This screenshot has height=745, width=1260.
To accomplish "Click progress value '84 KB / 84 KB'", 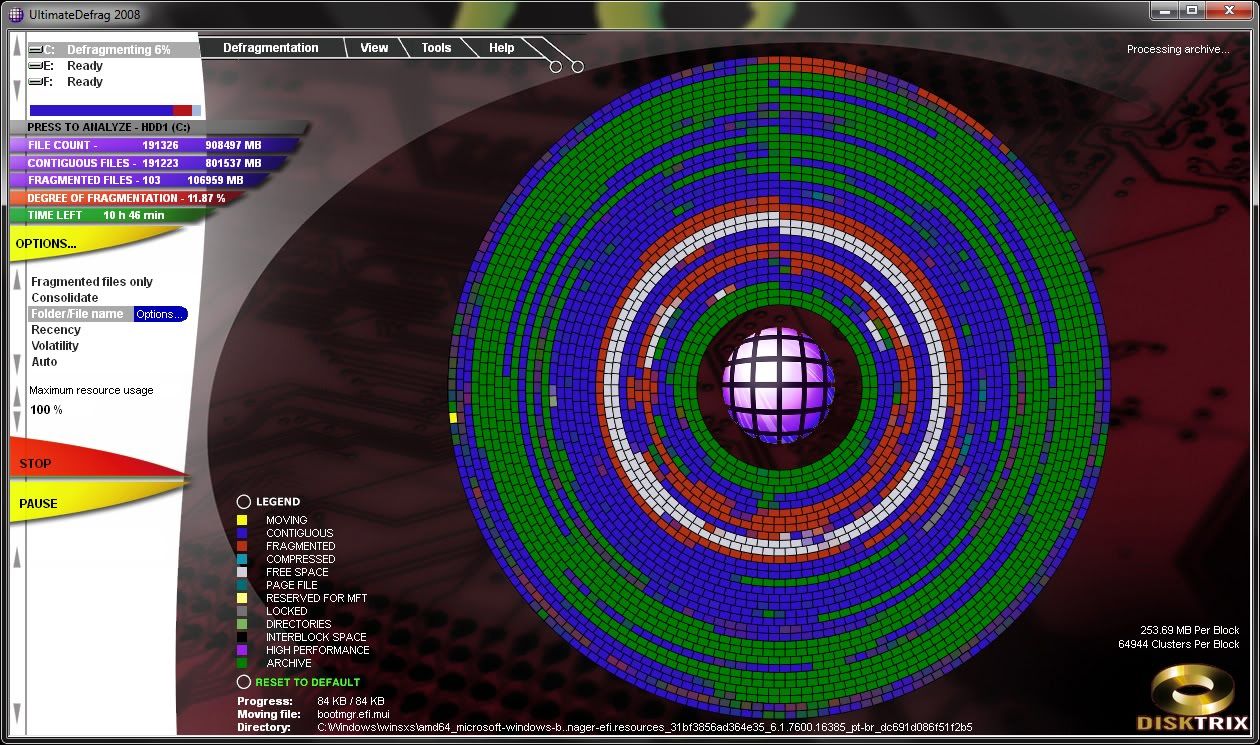I will point(351,701).
